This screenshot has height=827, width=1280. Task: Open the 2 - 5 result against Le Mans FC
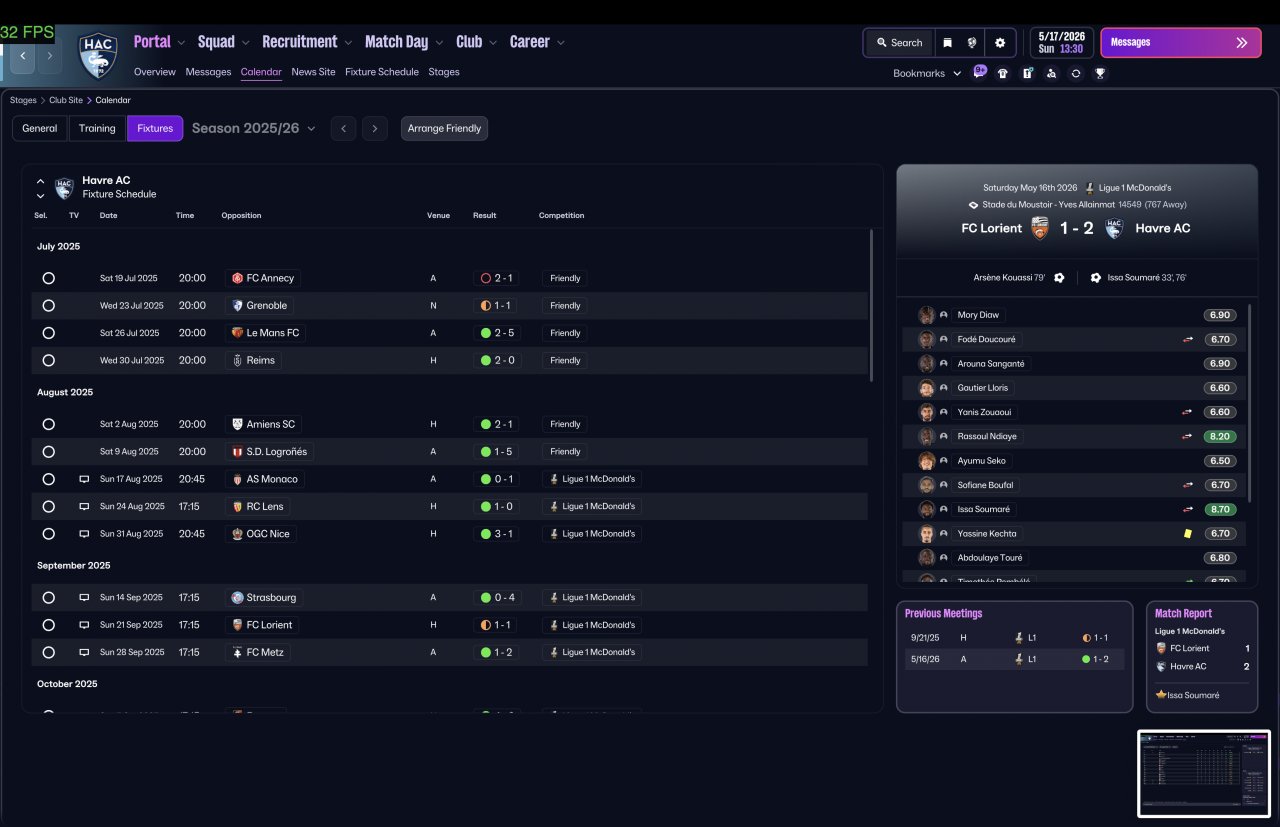pos(497,333)
